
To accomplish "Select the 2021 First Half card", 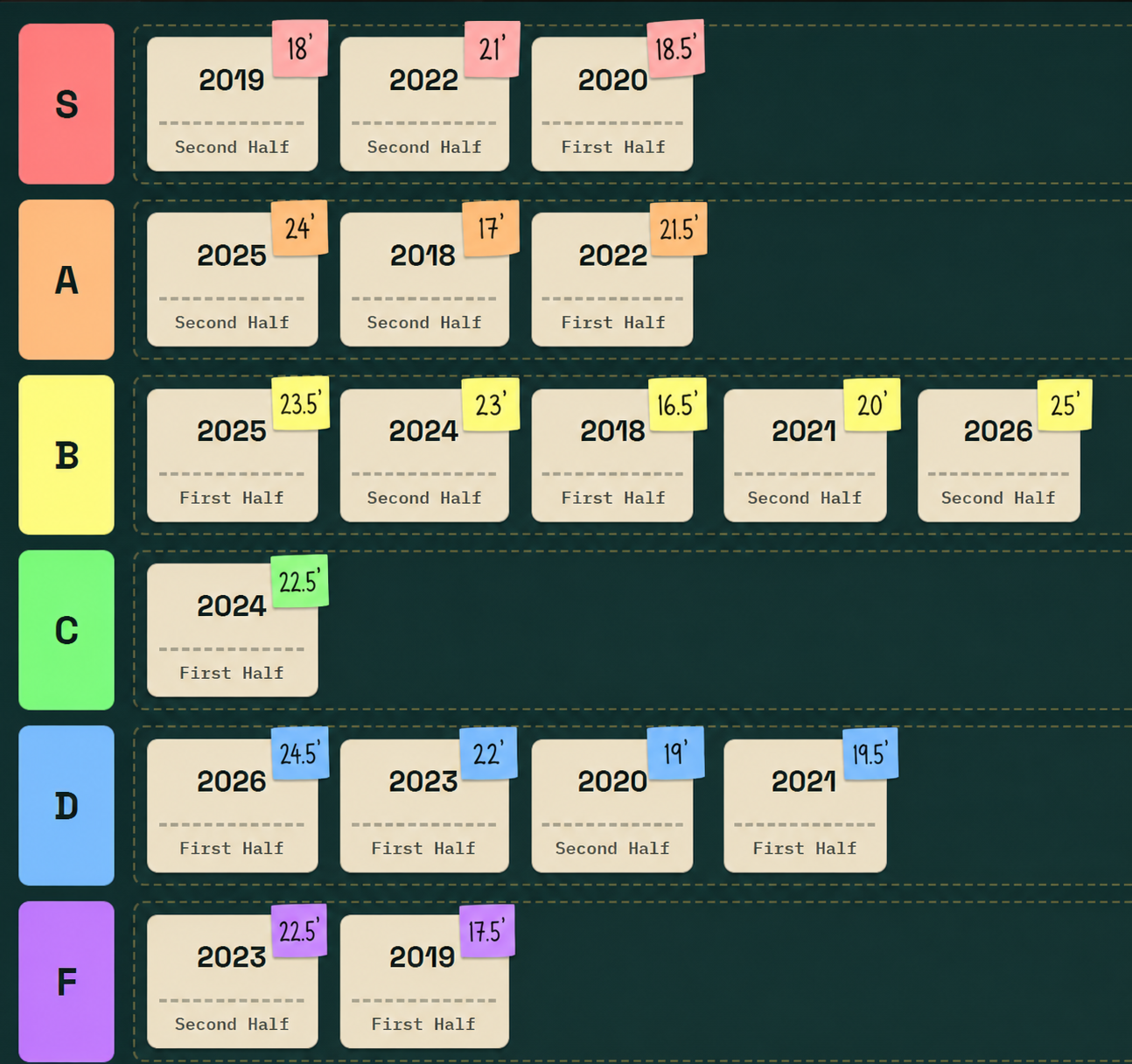I will coord(805,806).
